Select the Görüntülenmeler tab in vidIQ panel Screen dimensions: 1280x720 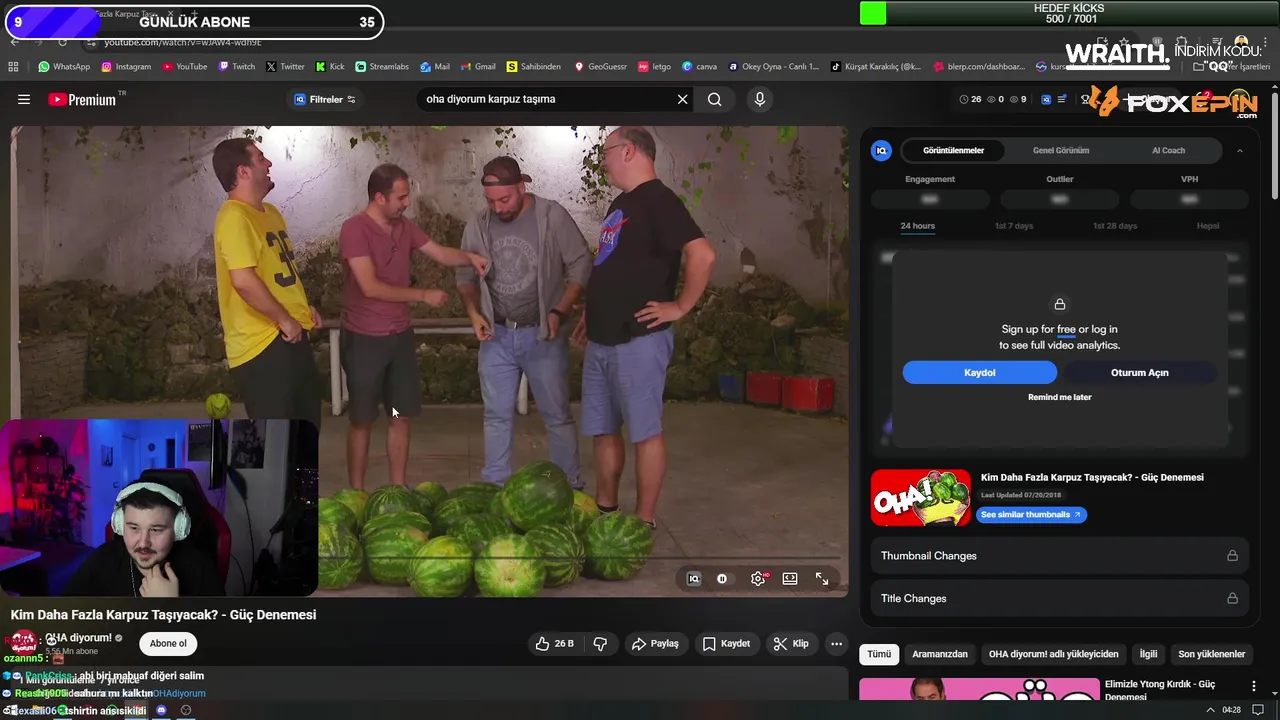click(953, 150)
